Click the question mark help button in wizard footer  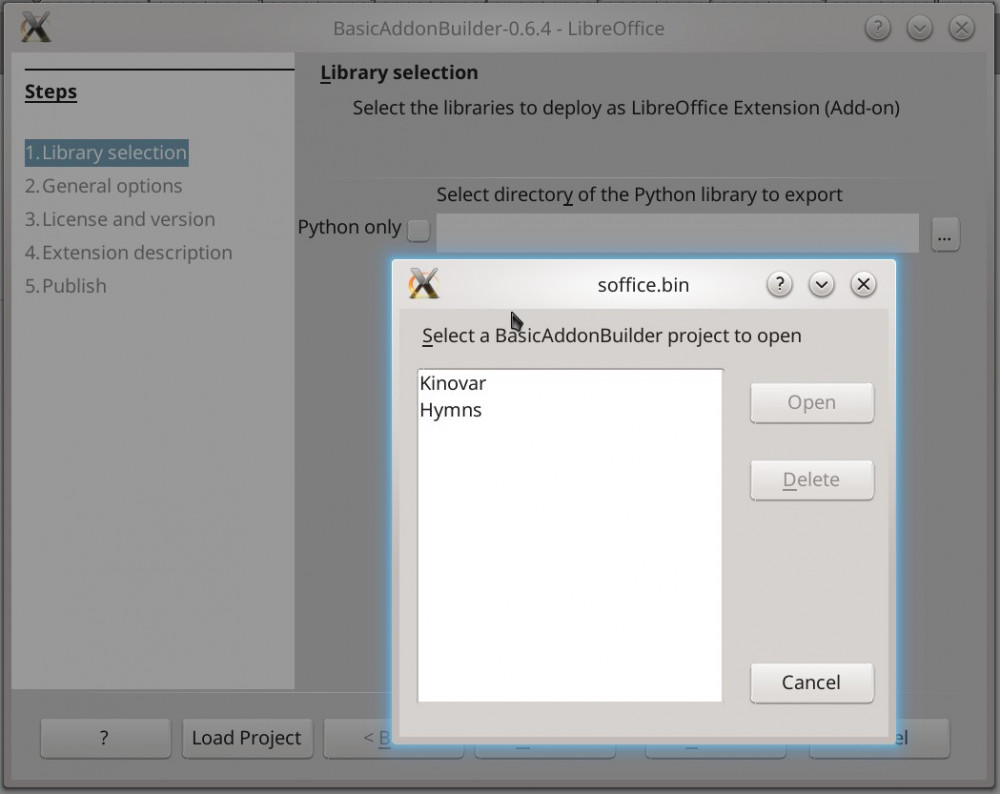click(x=105, y=738)
